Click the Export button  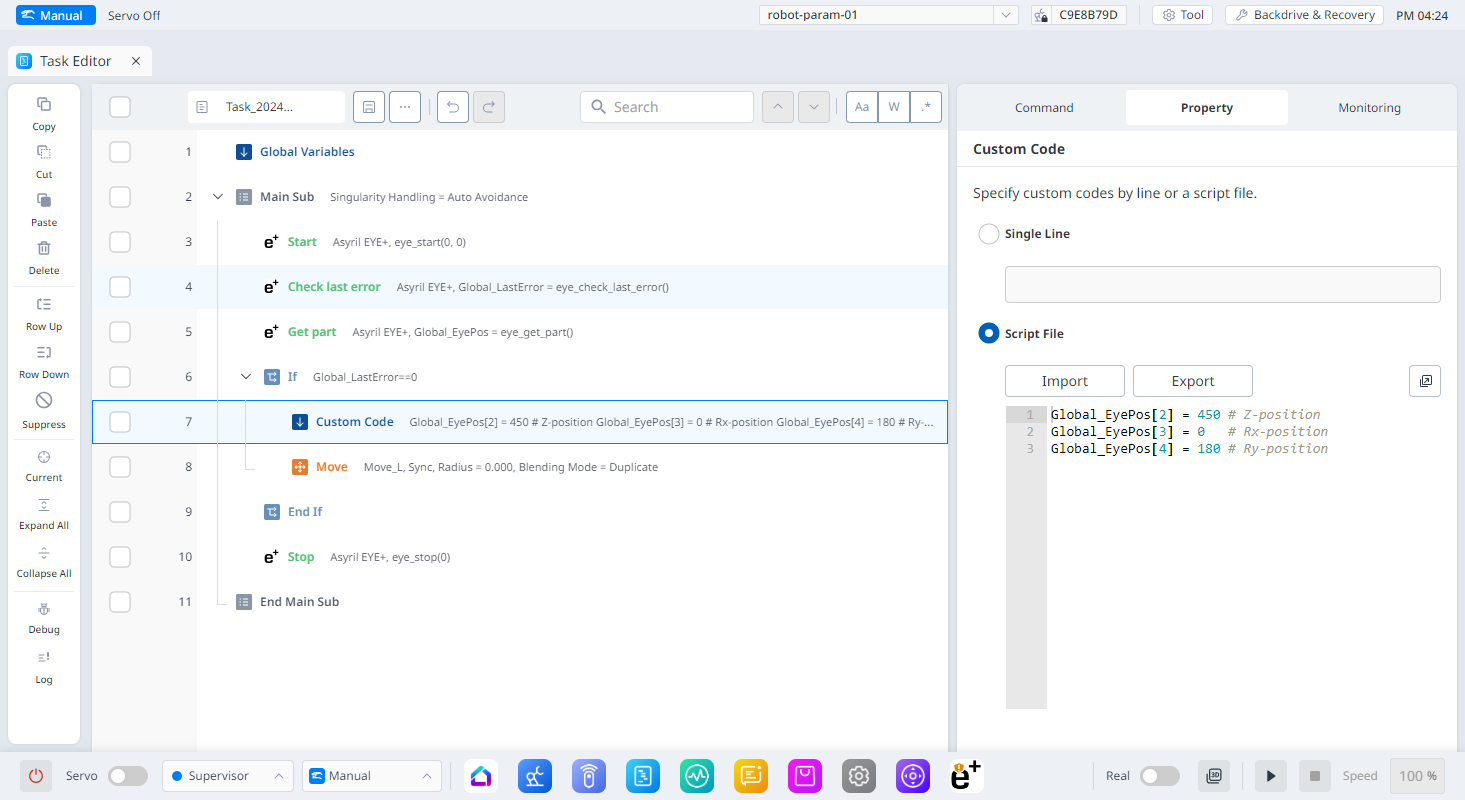click(1193, 381)
